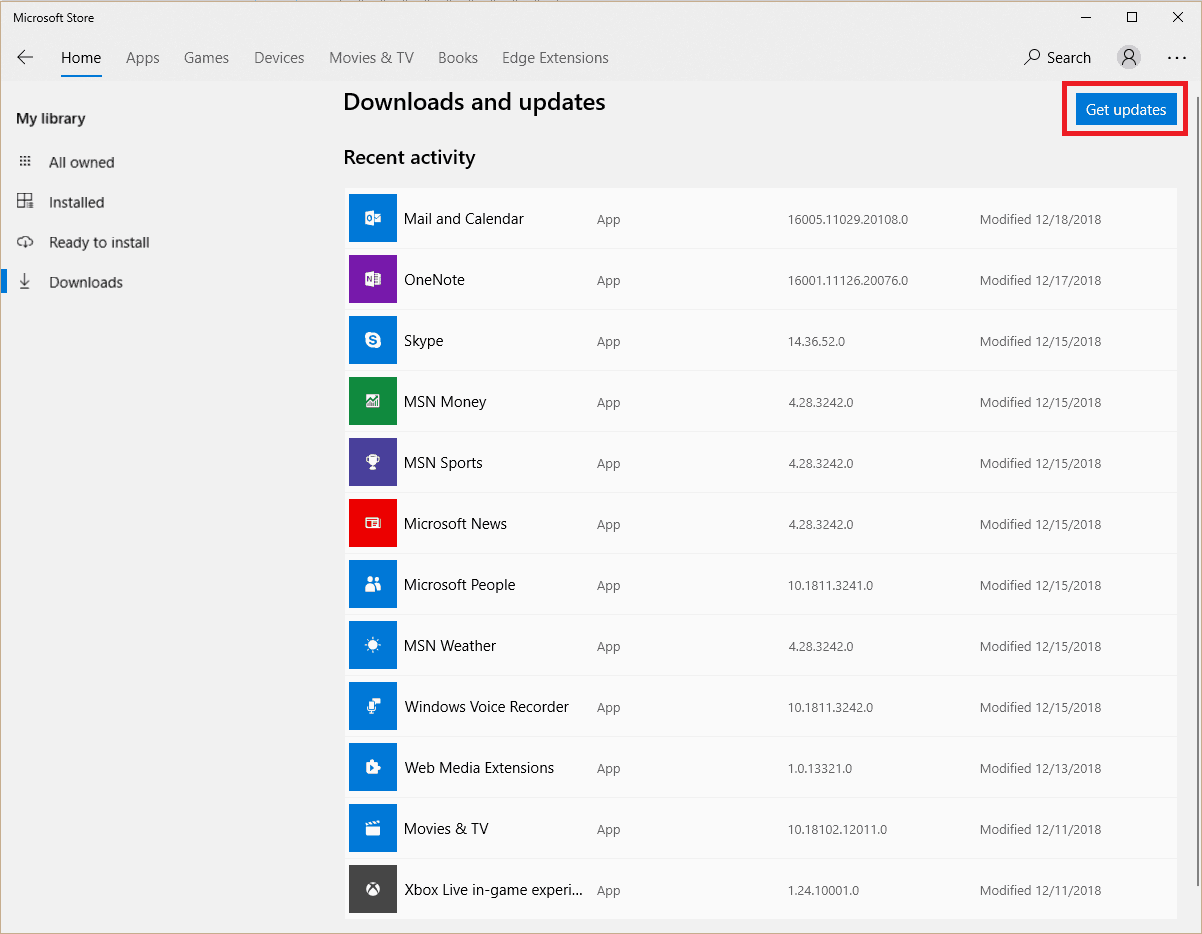The image size is (1202, 934).
Task: Click the MSN Sports trophy icon
Action: 373,462
